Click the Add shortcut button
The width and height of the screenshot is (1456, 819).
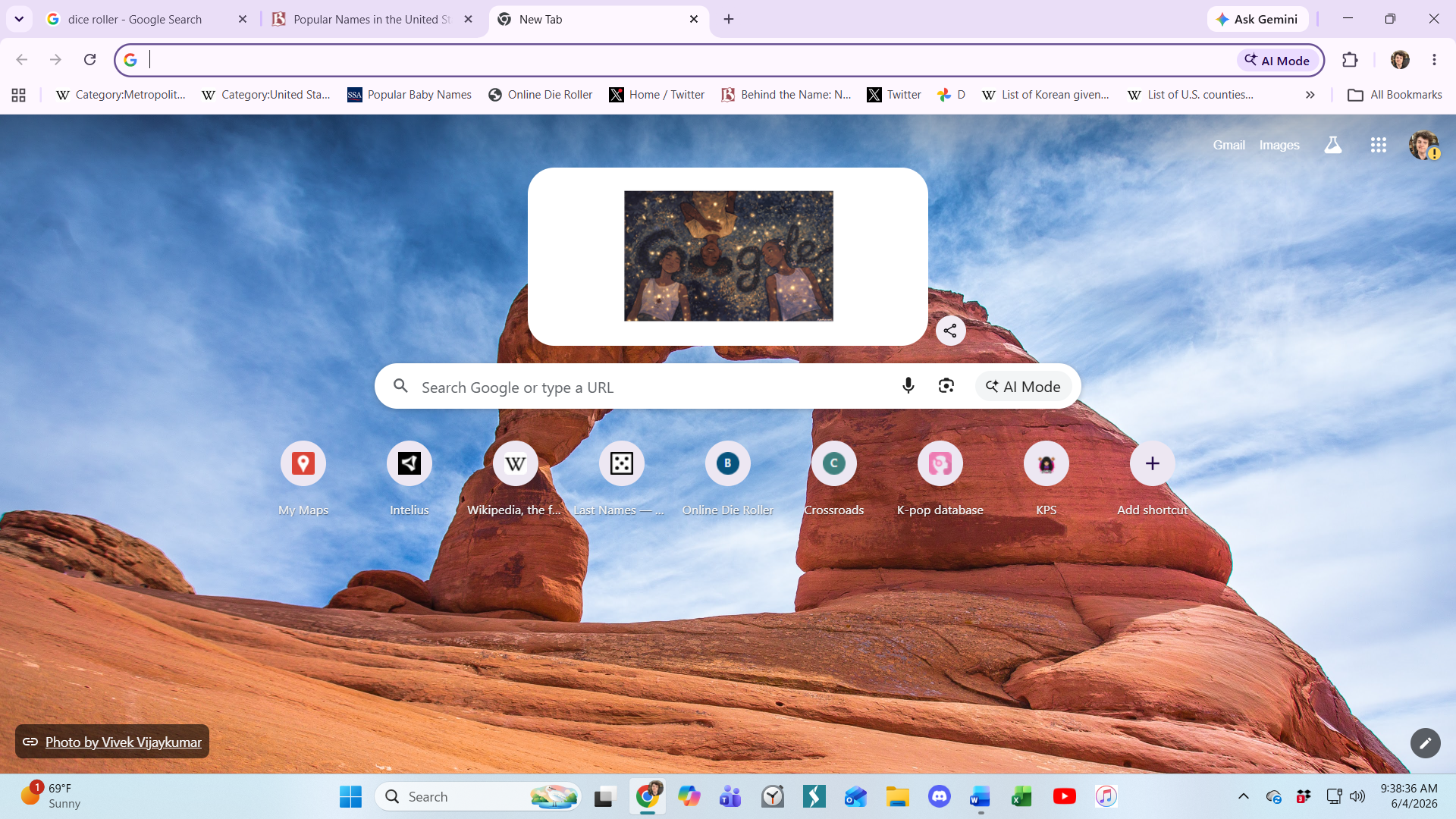click(x=1153, y=479)
